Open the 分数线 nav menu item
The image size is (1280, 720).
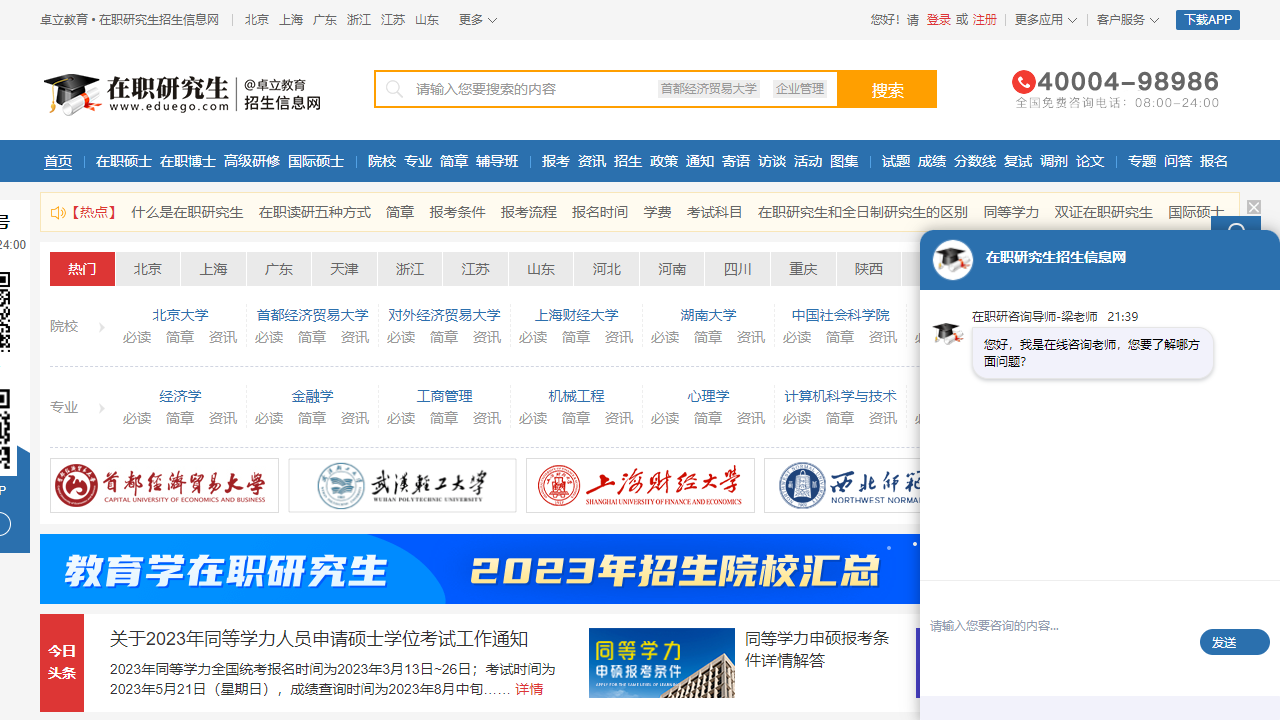click(975, 161)
